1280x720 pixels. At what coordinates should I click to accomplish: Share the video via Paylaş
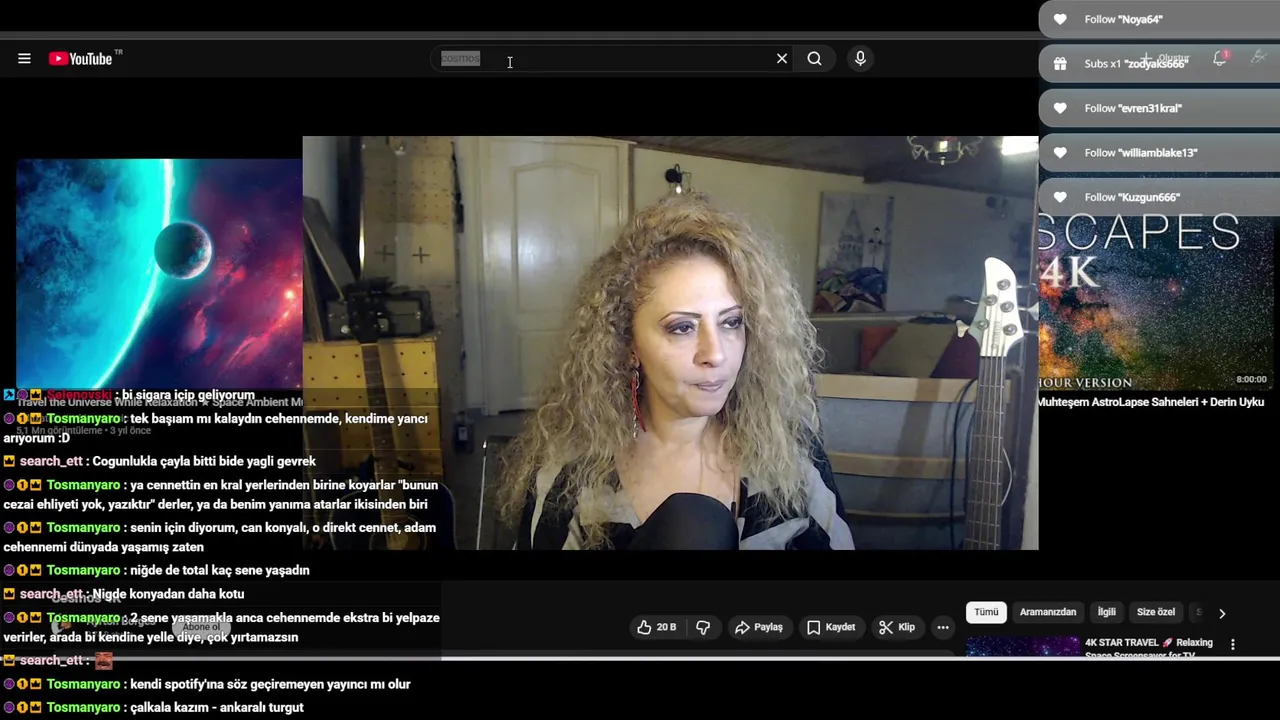pyautogui.click(x=759, y=627)
